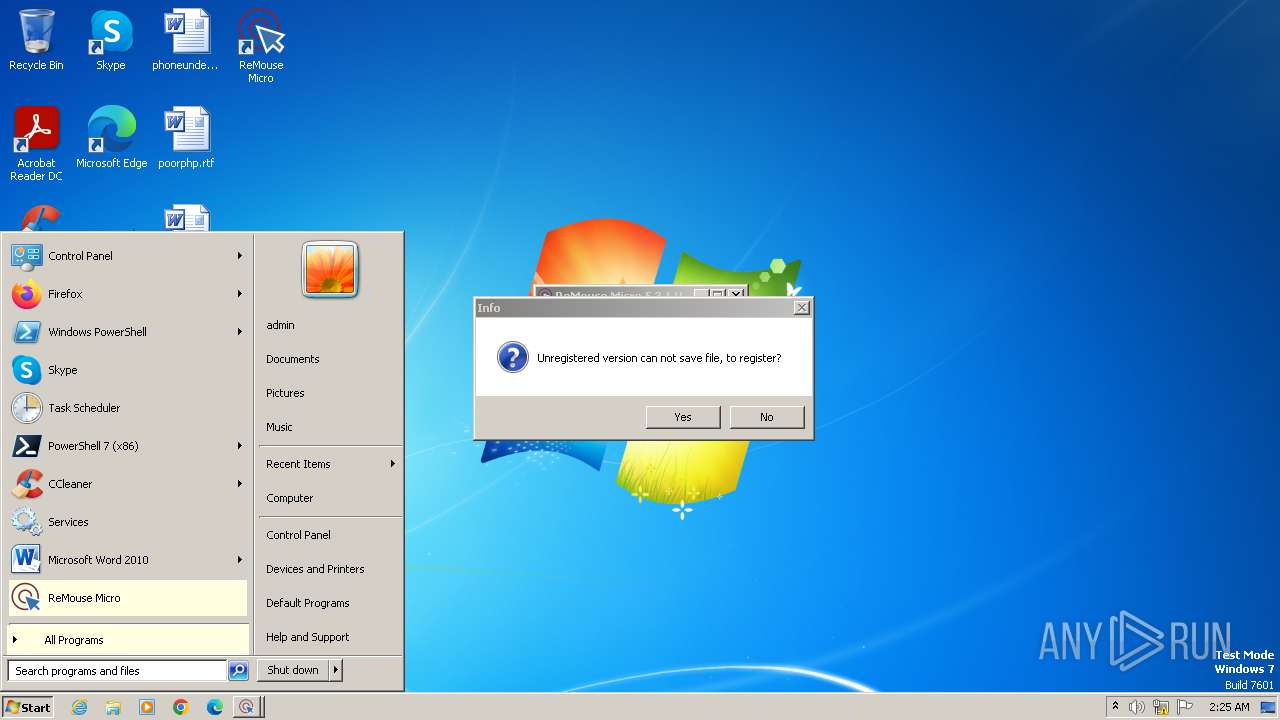
Task: Click the volume speaker tray icon
Action: click(x=1137, y=707)
